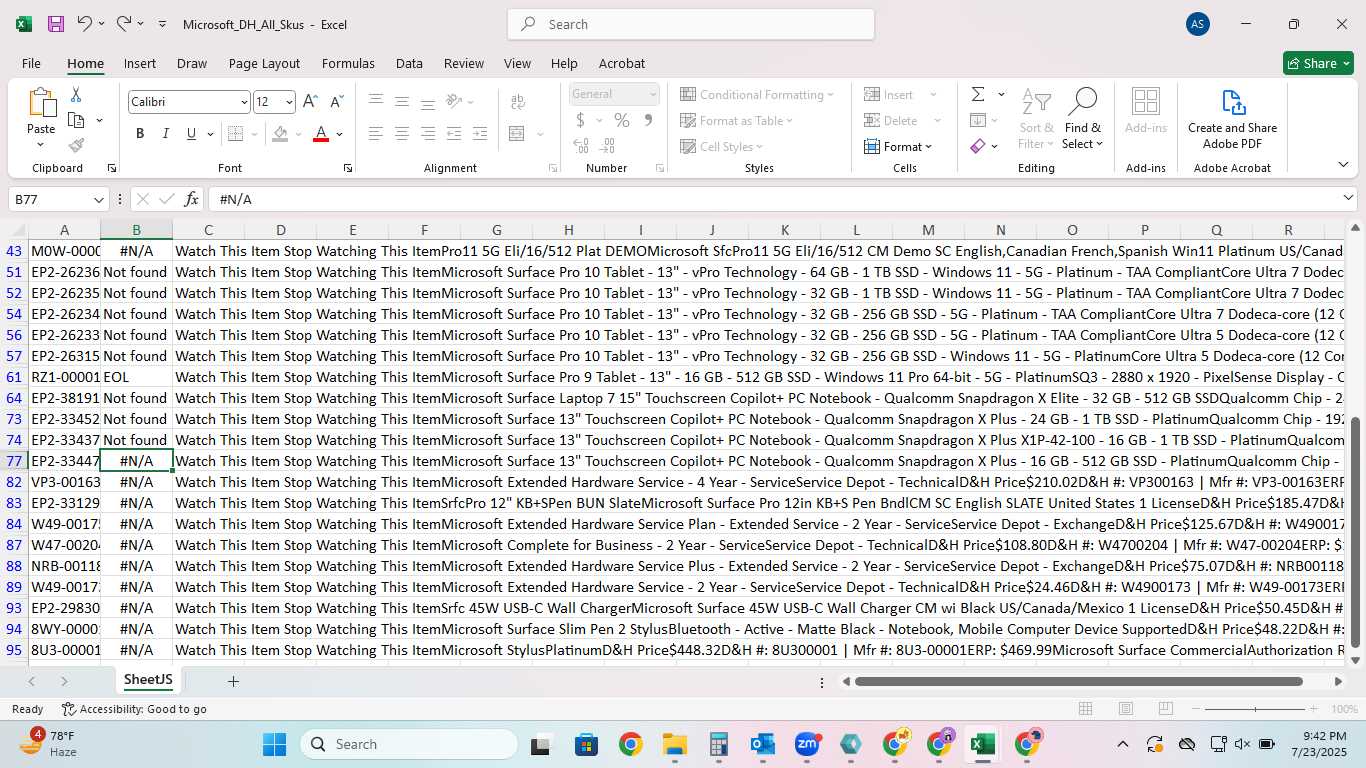
Task: Click the percent style icon
Action: (622, 121)
